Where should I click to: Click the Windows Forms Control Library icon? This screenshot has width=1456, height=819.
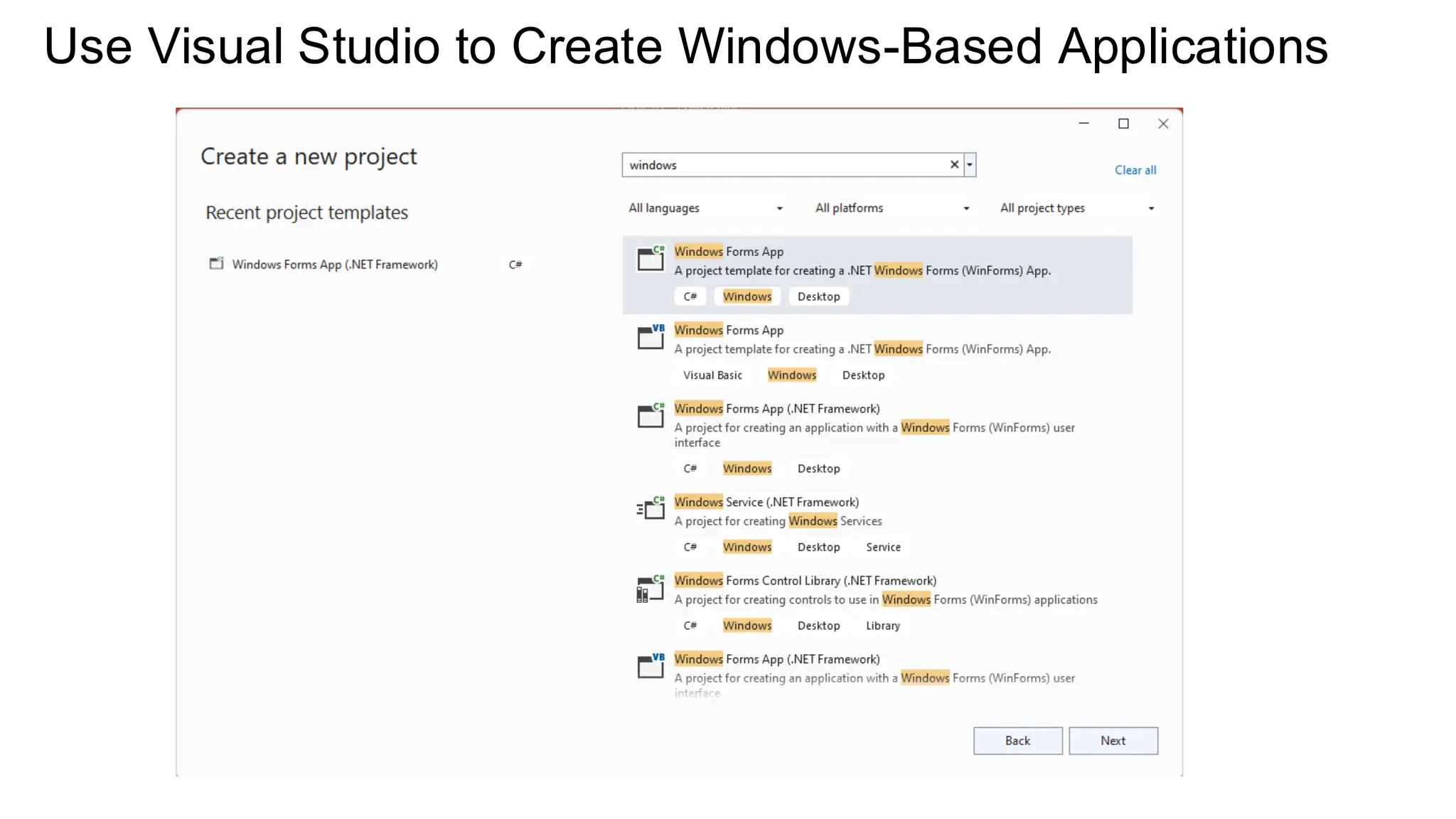[651, 588]
